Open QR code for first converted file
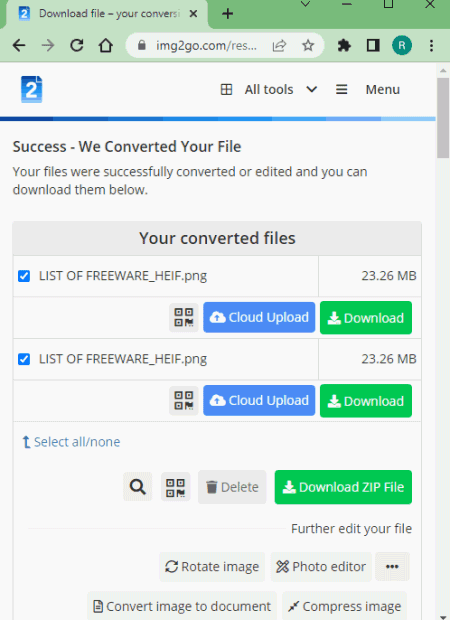The width and height of the screenshot is (450, 620). click(x=184, y=318)
